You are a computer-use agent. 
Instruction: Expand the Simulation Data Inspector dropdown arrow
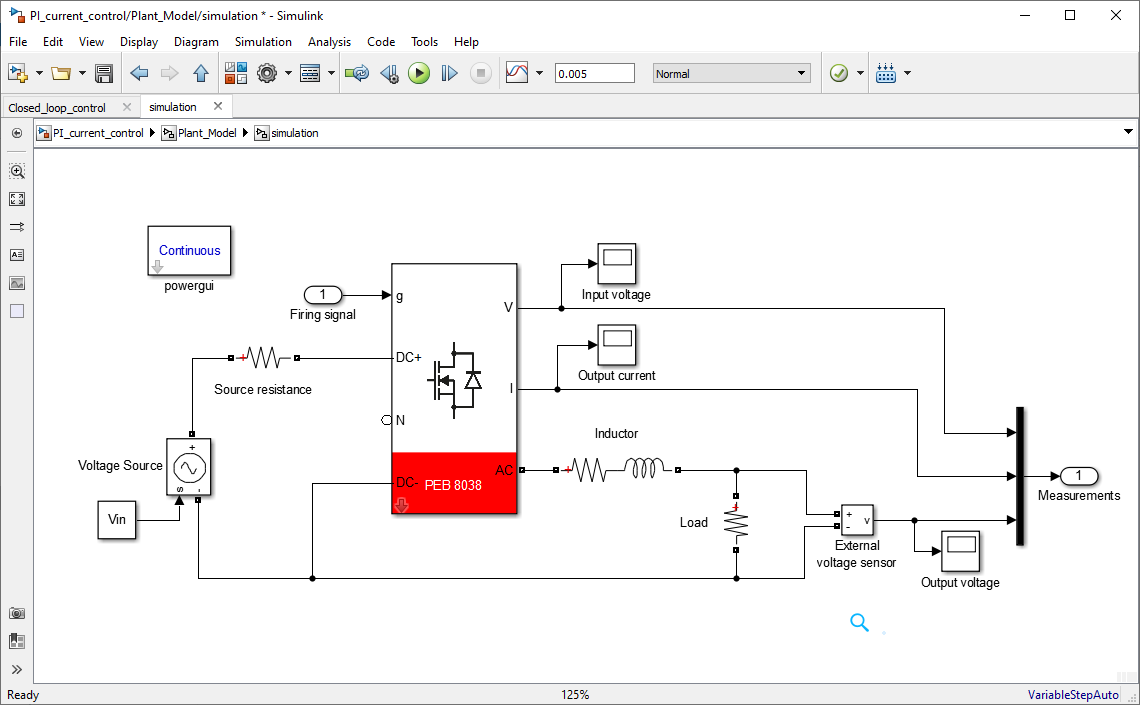540,73
